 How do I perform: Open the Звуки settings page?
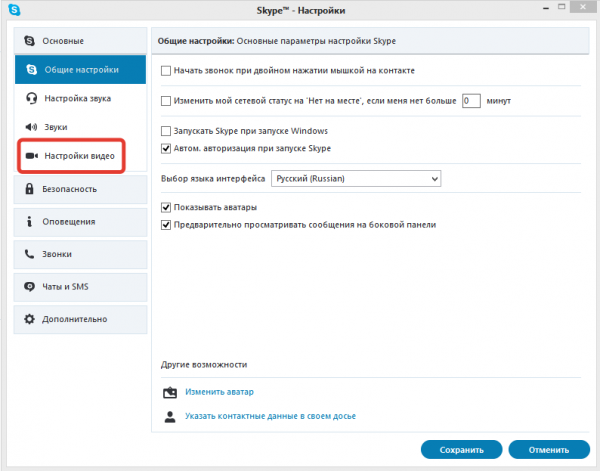[80, 127]
